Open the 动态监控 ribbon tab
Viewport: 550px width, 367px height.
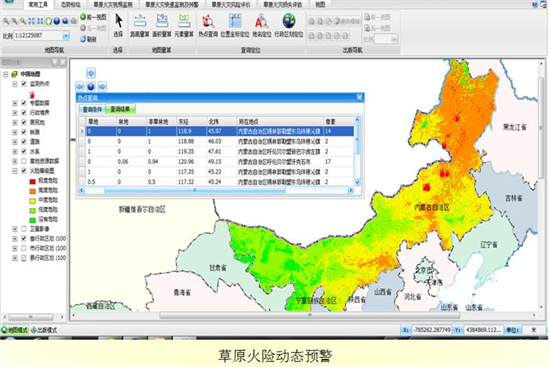coord(70,5)
